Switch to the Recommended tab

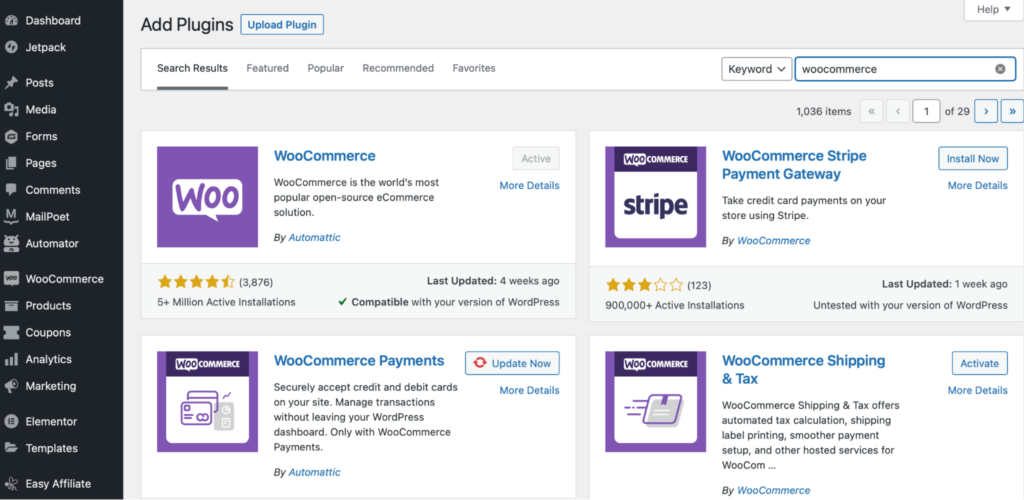398,68
